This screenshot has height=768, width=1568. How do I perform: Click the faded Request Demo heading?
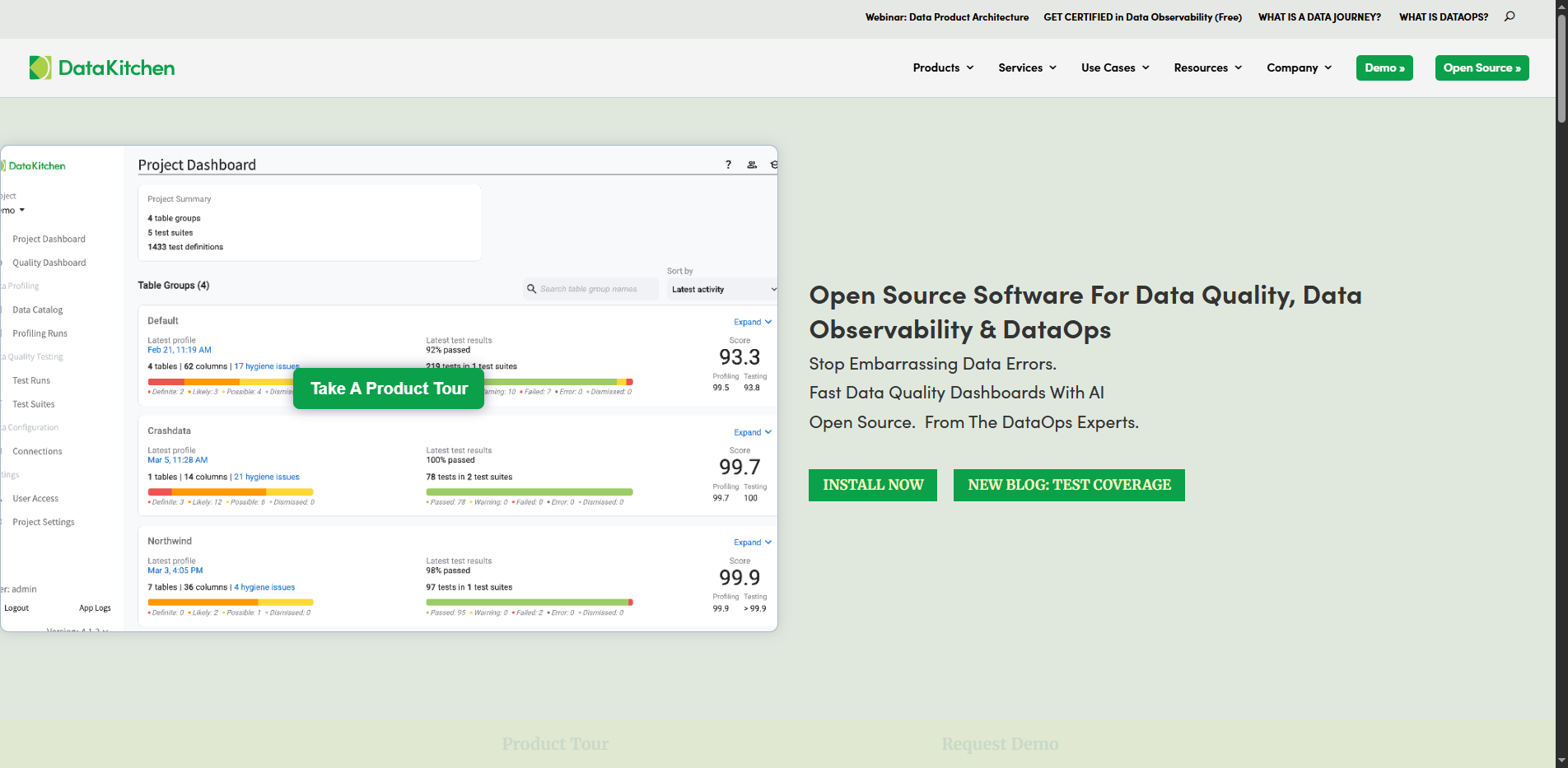pos(1000,744)
